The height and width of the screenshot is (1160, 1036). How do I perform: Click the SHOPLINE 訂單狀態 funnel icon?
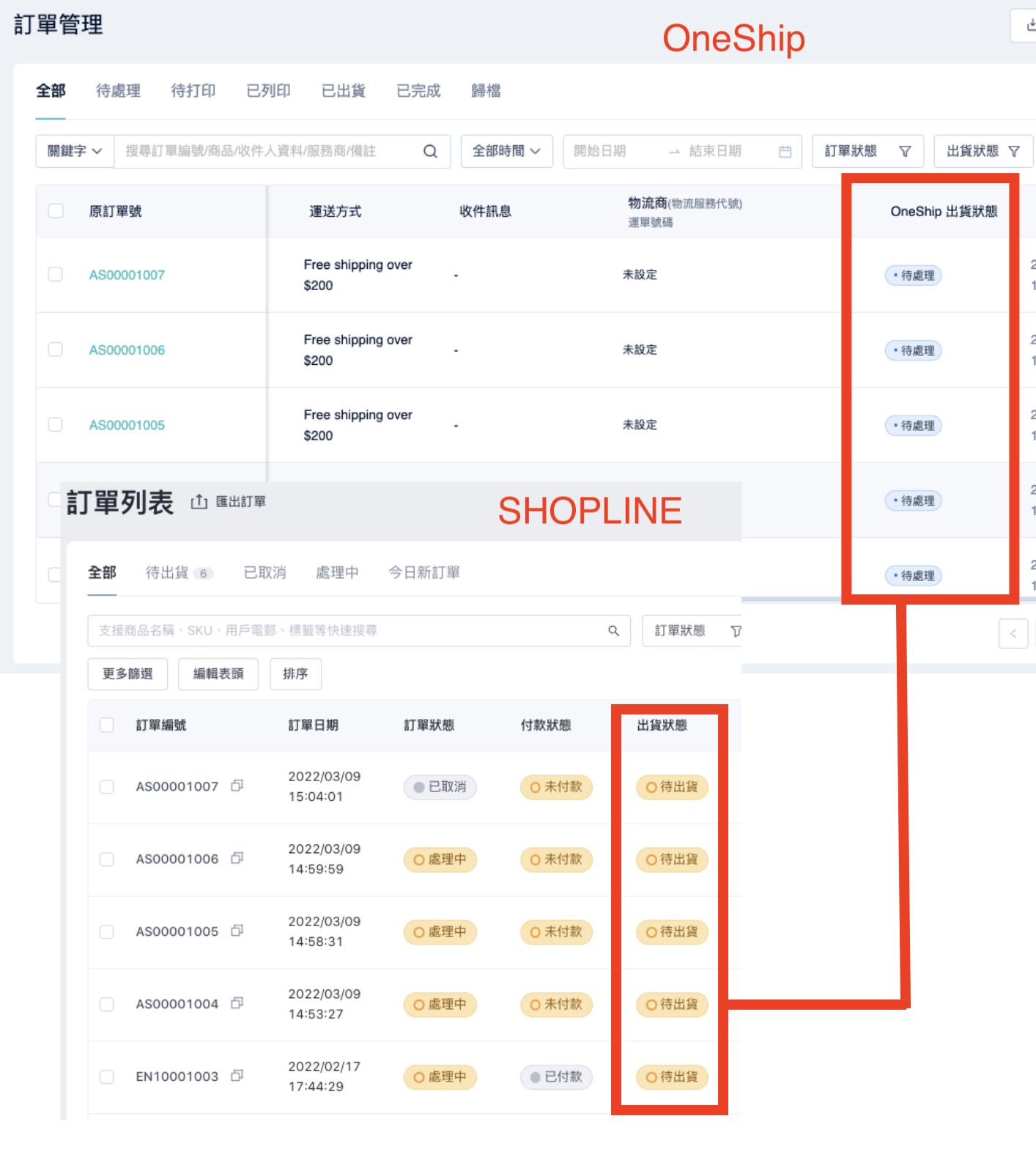coord(735,631)
